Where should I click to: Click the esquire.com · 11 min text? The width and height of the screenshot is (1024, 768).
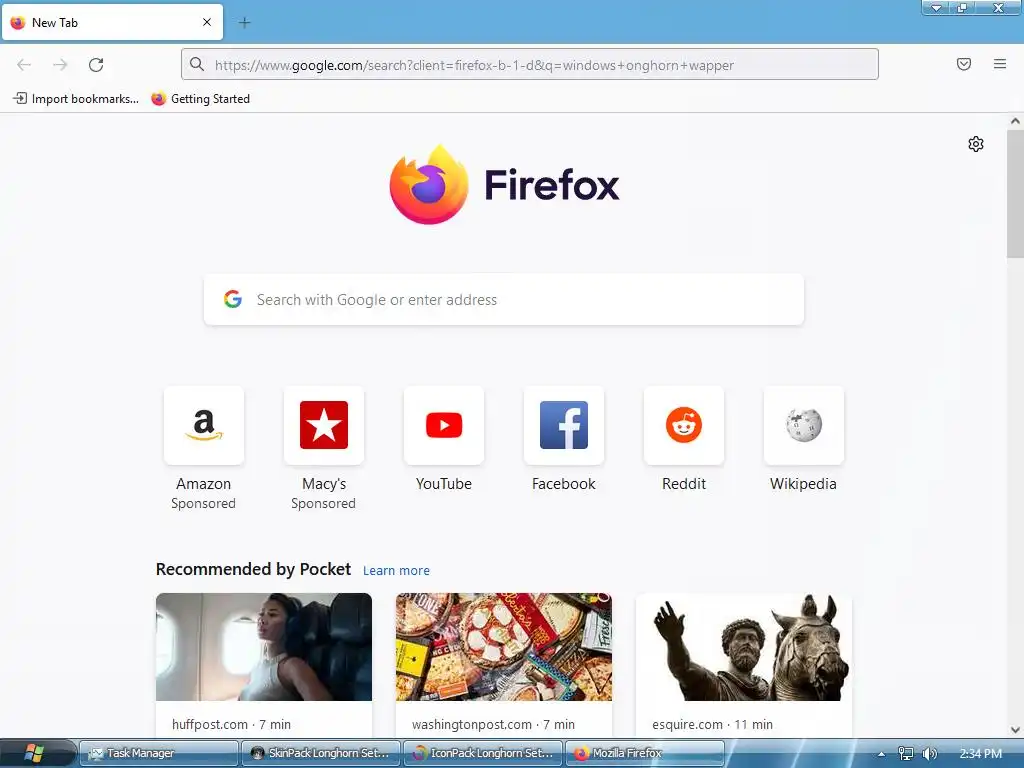point(712,724)
